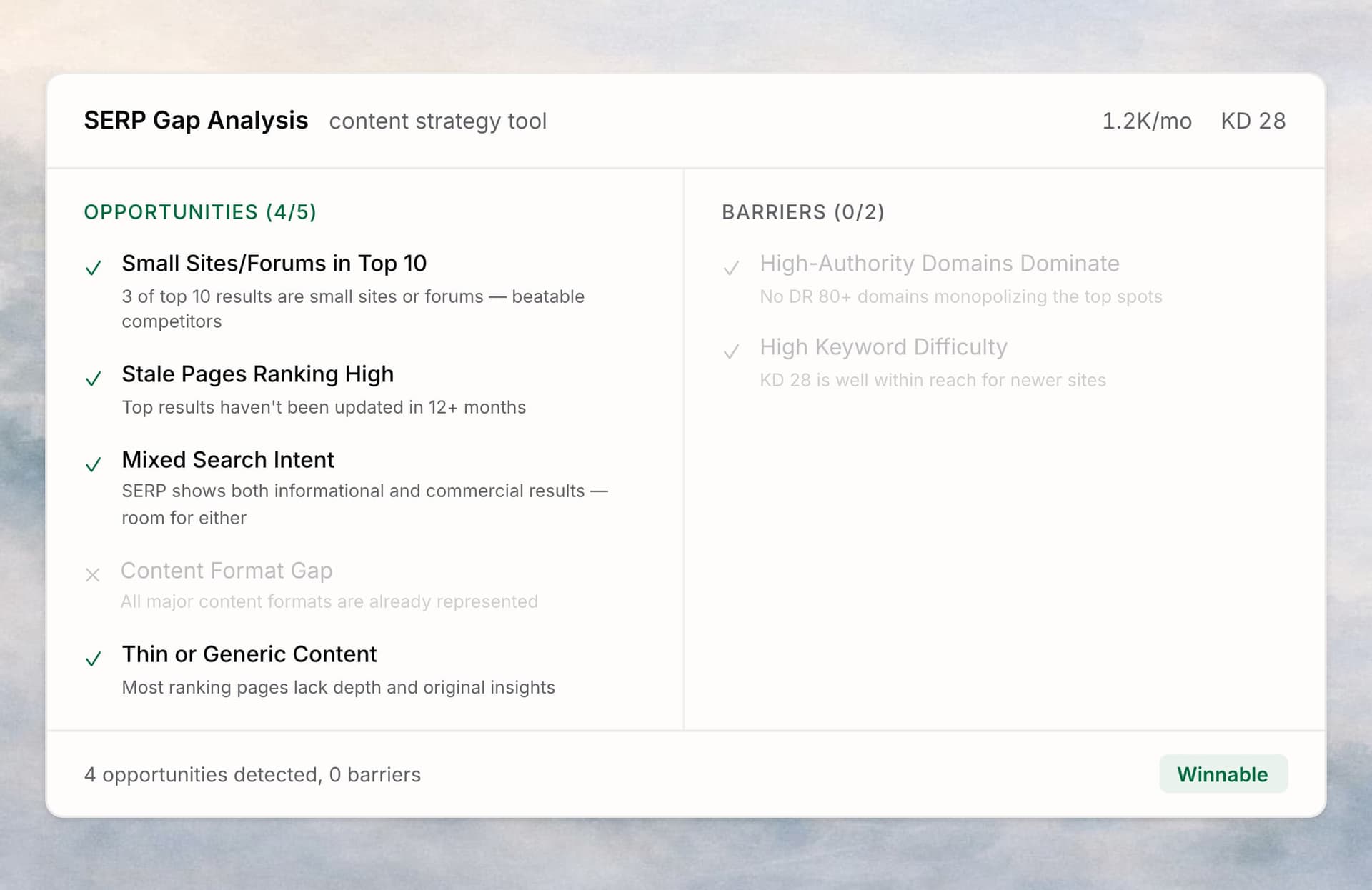1372x890 pixels.
Task: Select the grayed checkmark for High Keyword Difficulty
Action: tap(732, 351)
